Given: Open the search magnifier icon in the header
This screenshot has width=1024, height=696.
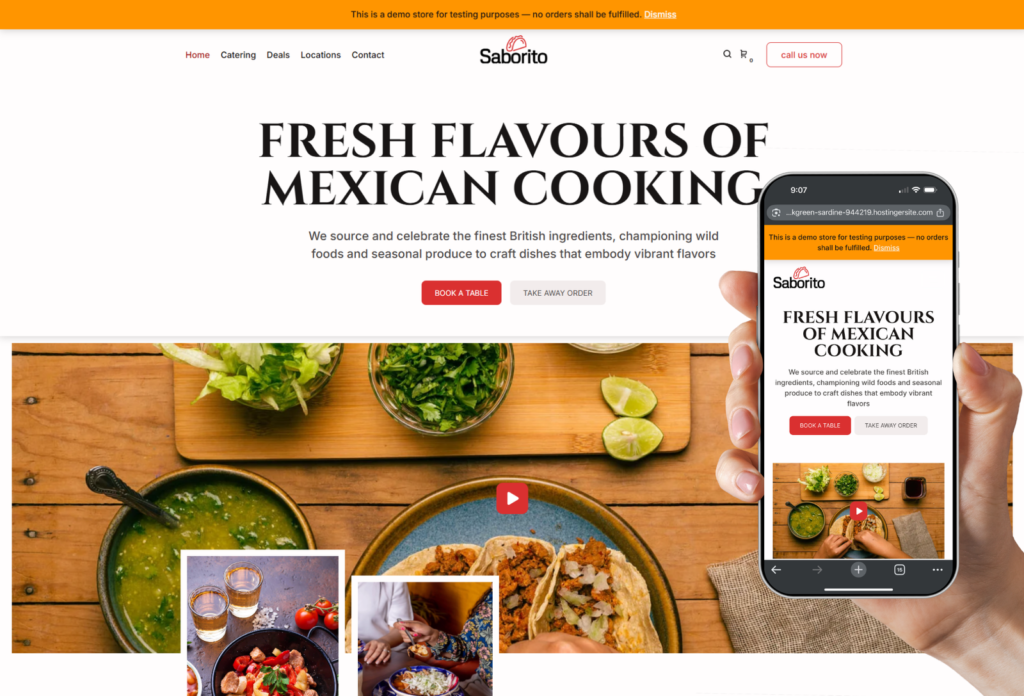Looking at the screenshot, I should (x=727, y=54).
